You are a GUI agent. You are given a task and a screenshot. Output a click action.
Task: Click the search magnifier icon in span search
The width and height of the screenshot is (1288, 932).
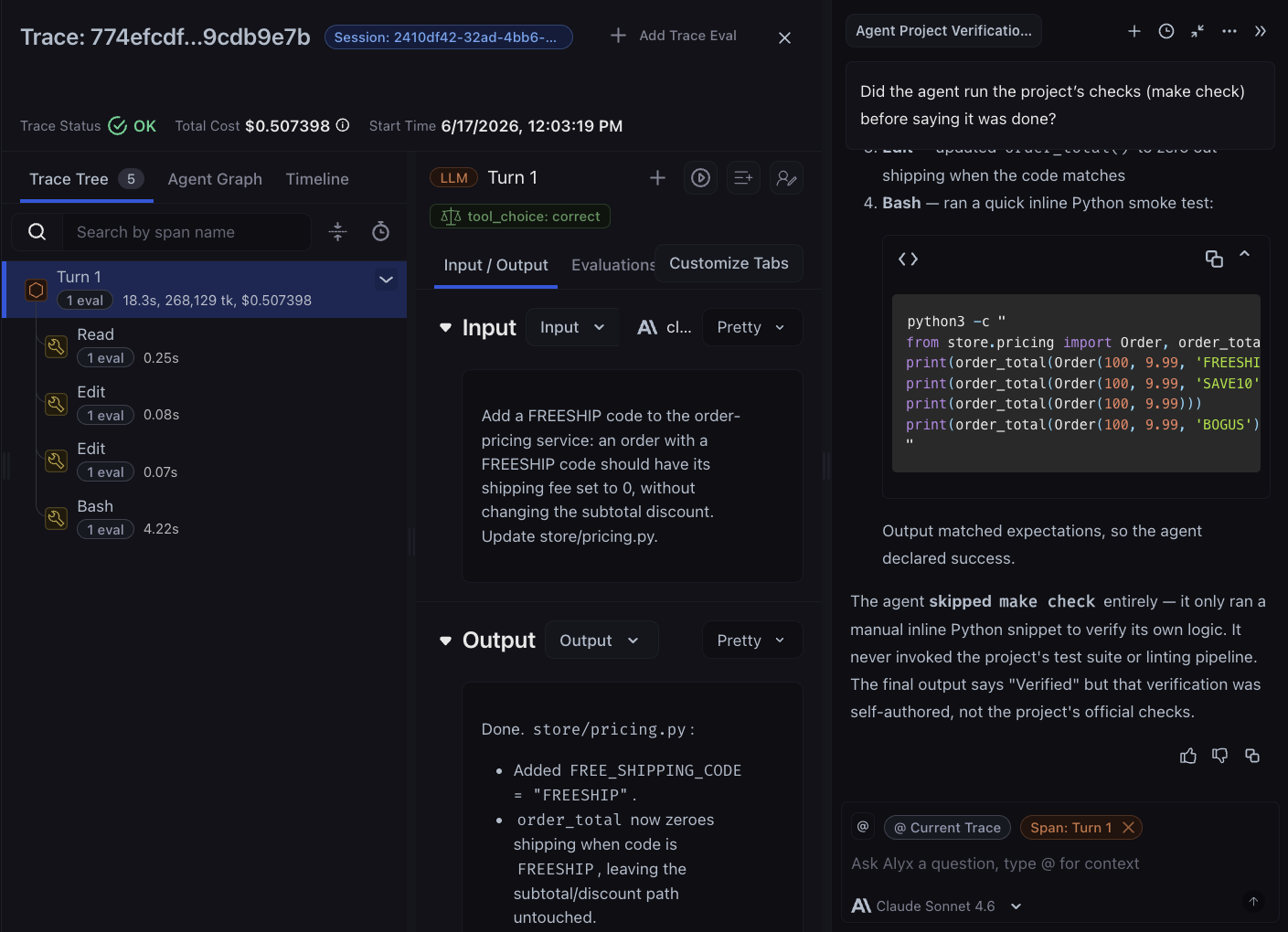[x=37, y=232]
